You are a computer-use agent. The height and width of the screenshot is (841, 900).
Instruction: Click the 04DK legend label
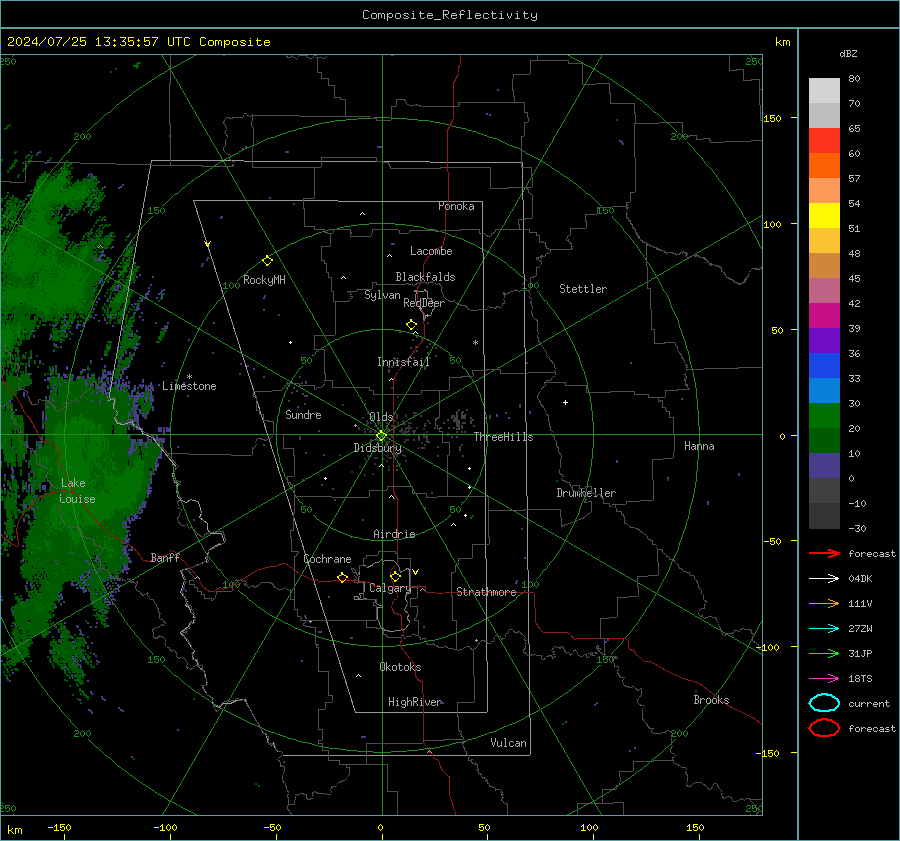(860, 578)
